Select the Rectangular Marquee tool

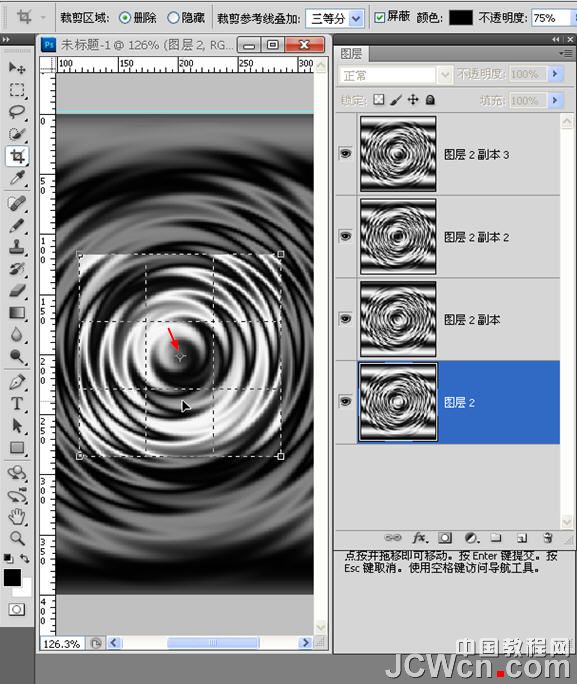coord(17,90)
